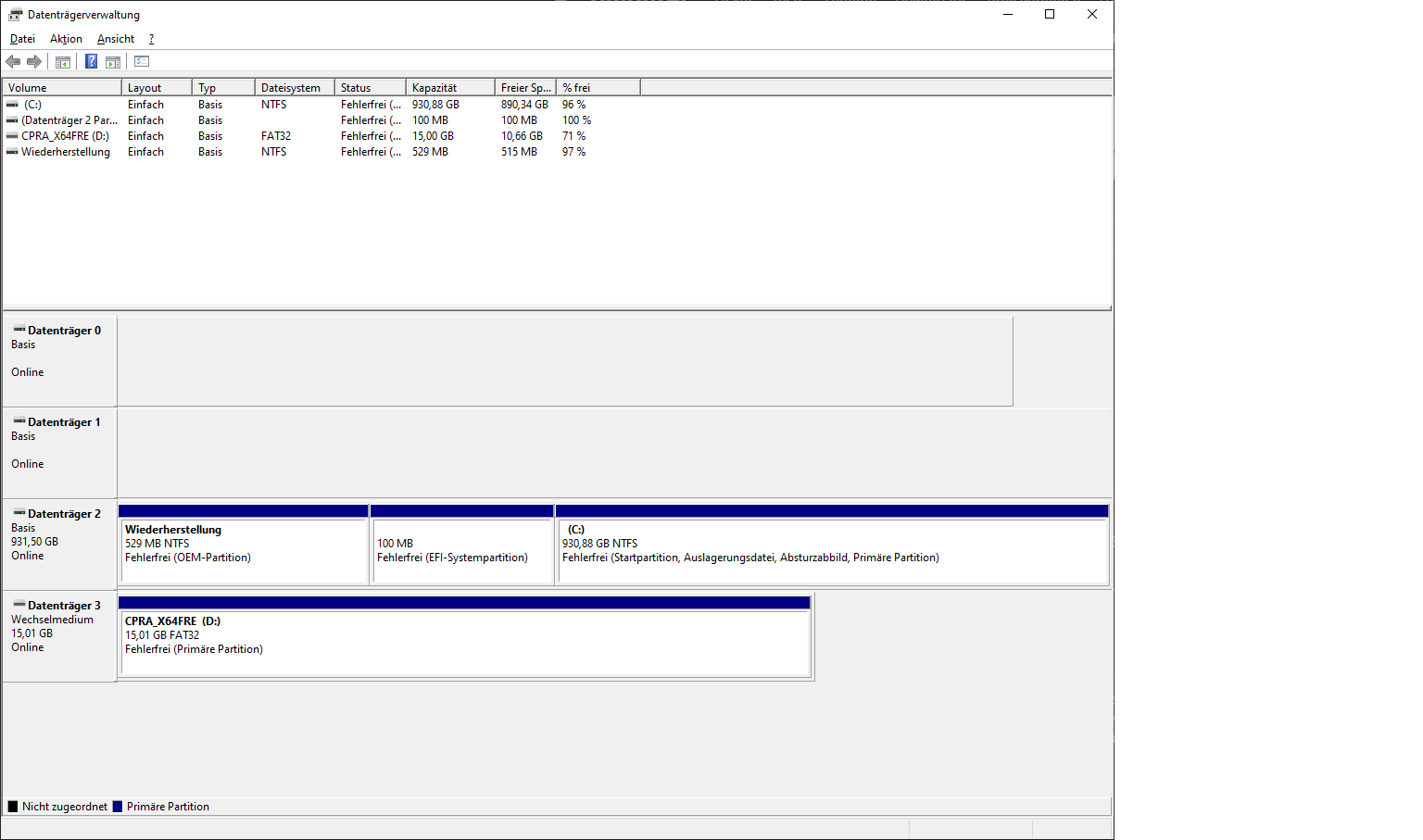Sort by the Dateisystem column header

[295, 88]
